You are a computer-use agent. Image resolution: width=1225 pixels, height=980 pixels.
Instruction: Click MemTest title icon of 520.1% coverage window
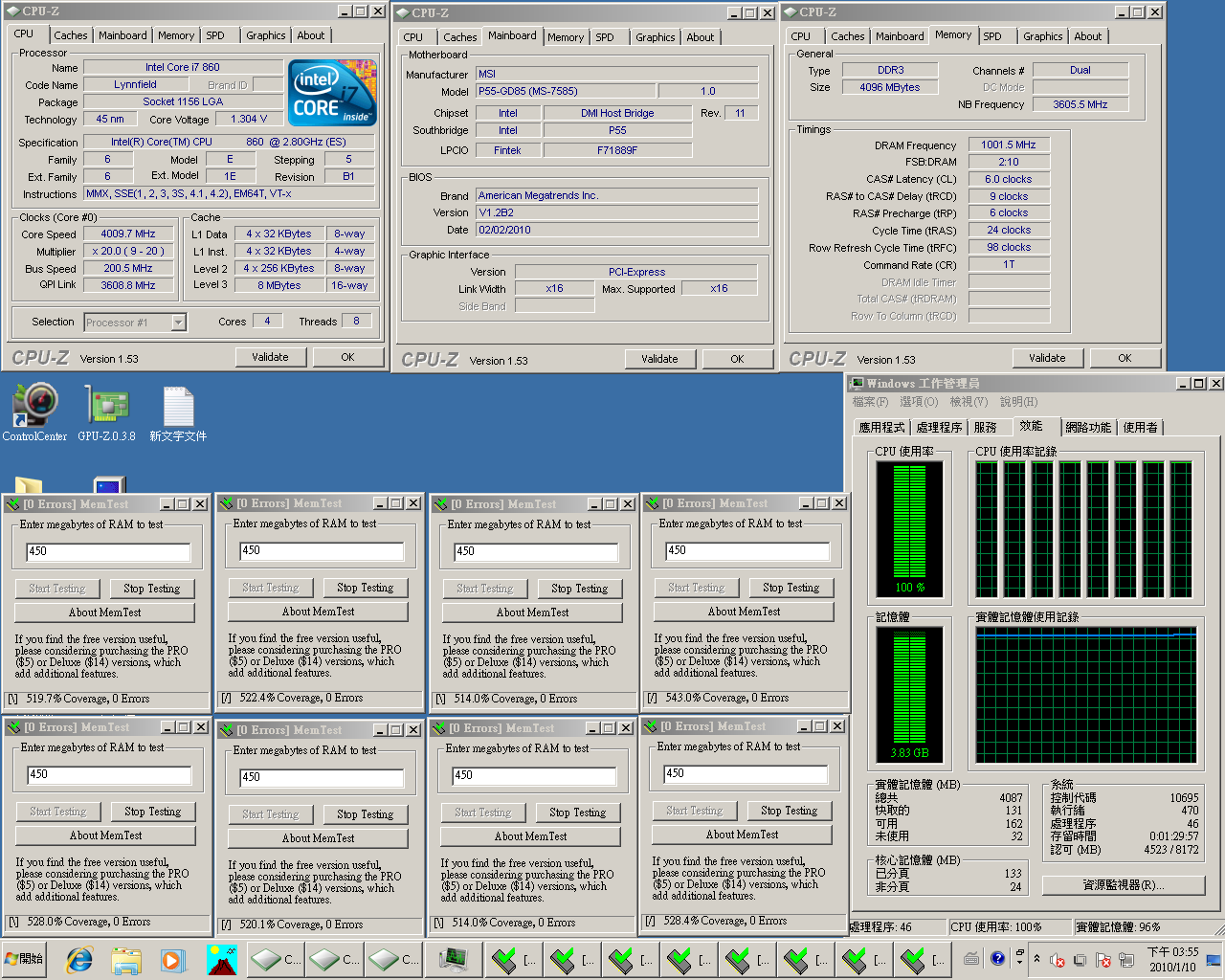click(x=226, y=730)
